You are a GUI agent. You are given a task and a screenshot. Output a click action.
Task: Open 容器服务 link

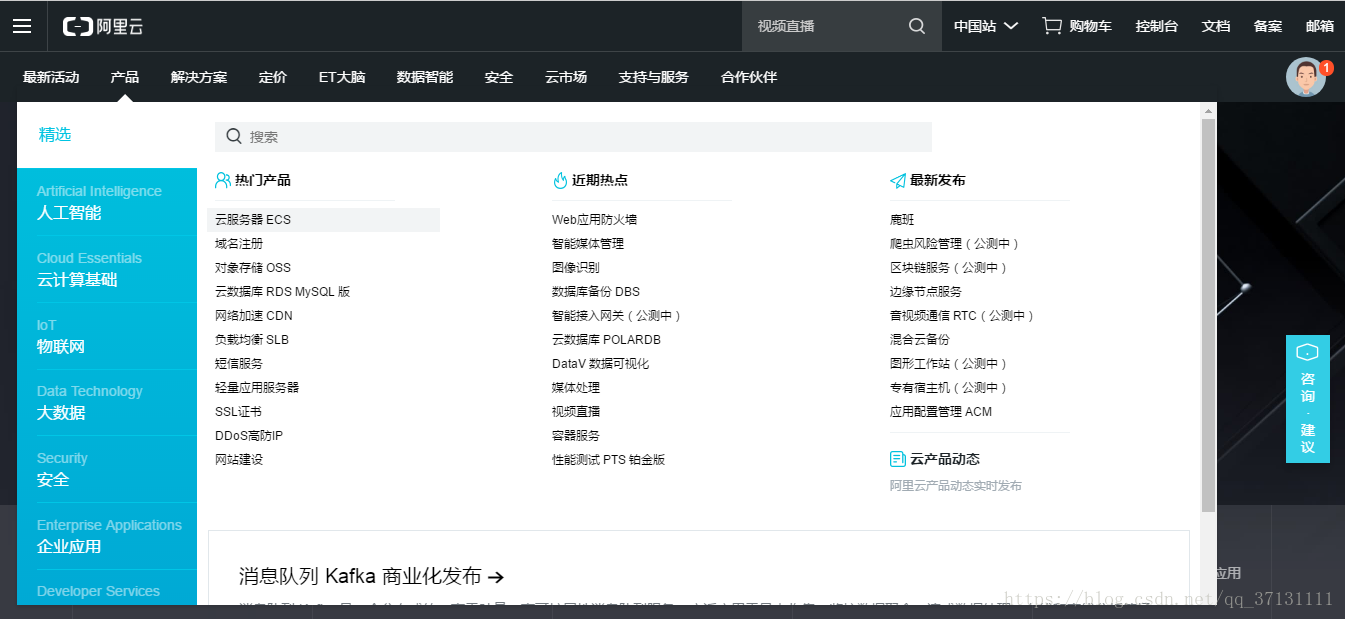[576, 436]
